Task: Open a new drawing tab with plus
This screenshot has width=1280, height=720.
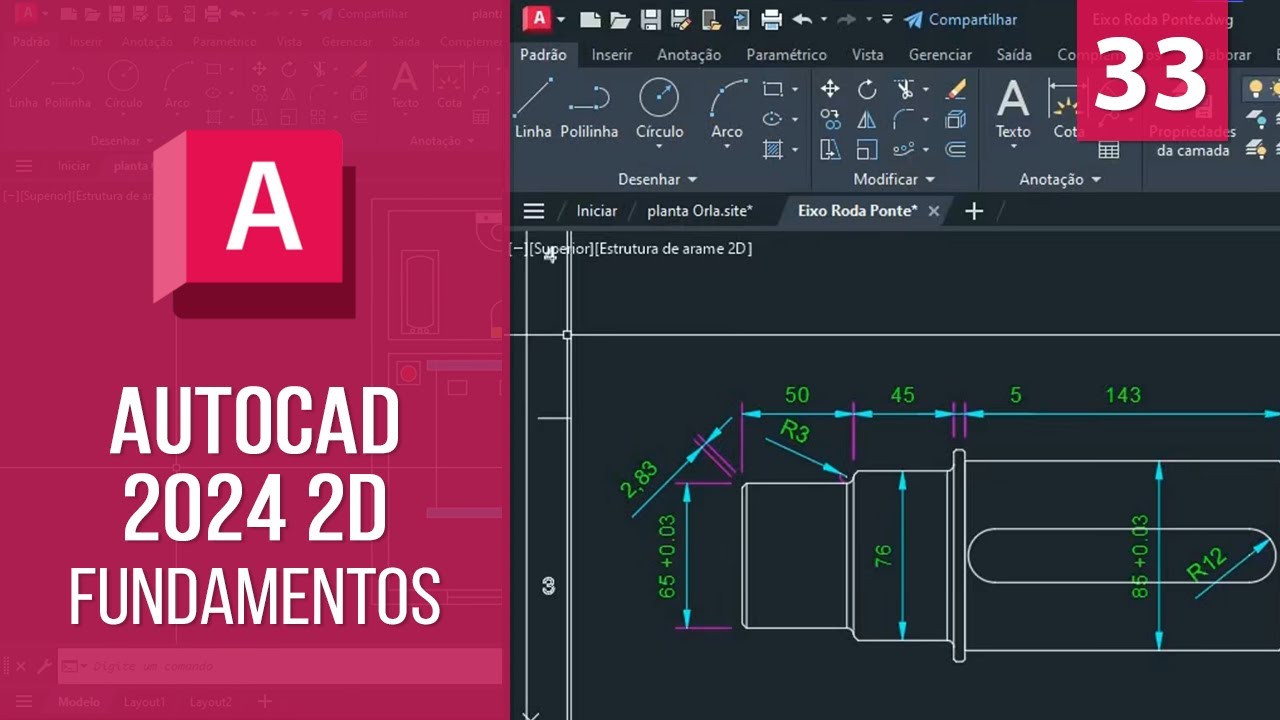Action: [973, 211]
